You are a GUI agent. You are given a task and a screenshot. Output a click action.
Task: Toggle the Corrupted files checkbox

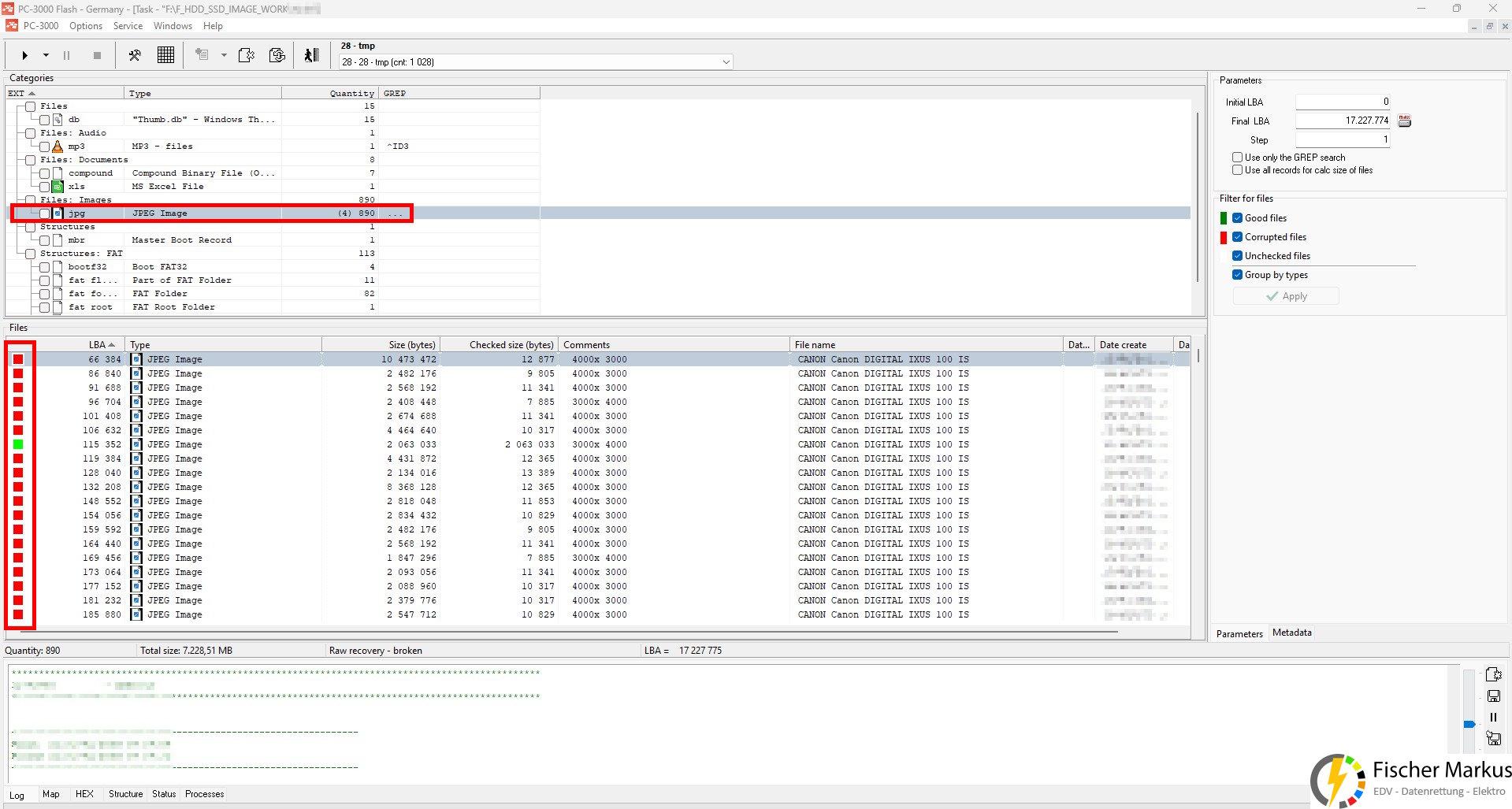(x=1237, y=237)
